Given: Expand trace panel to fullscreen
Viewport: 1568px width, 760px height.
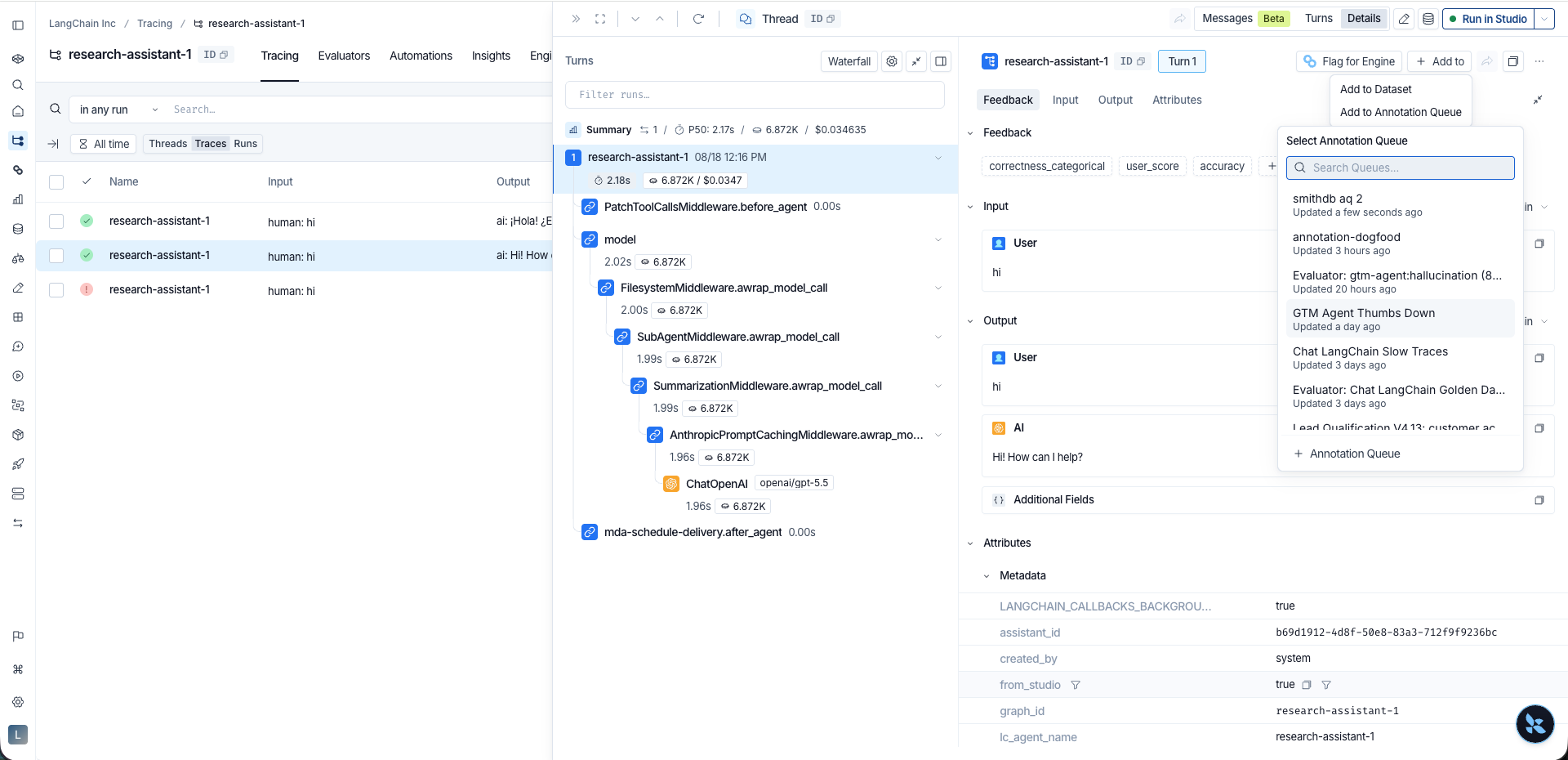Looking at the screenshot, I should [600, 19].
